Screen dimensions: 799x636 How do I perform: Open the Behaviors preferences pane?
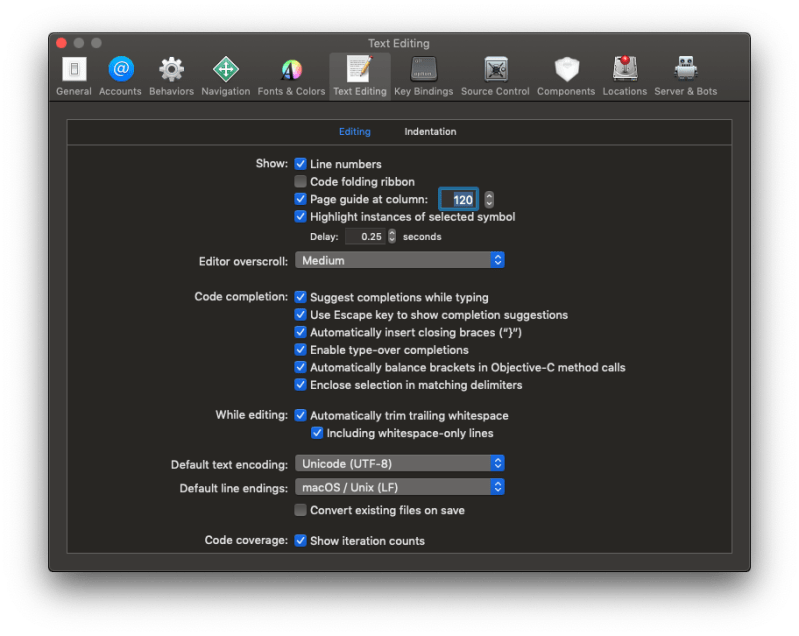(x=171, y=76)
